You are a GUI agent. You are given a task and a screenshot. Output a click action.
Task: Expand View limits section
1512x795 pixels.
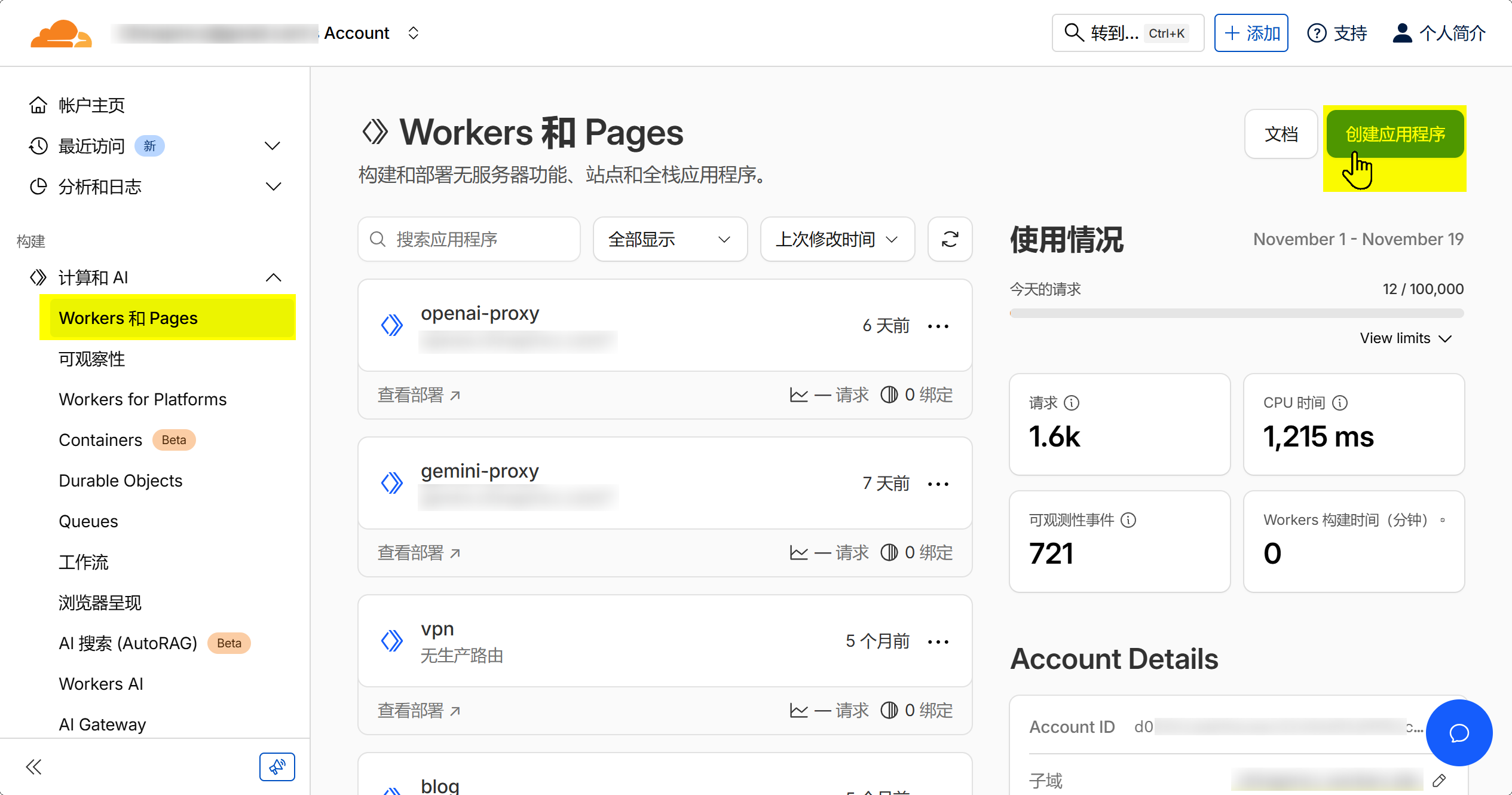1406,338
